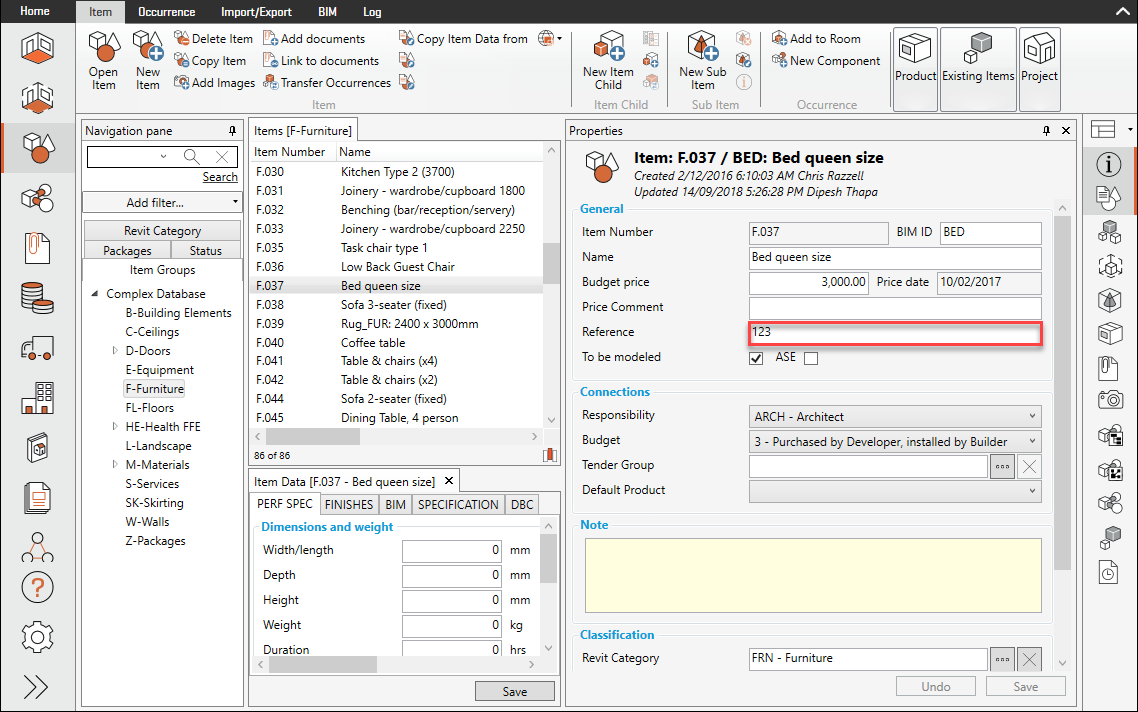The width and height of the screenshot is (1138, 712).
Task: Click the Add to Room icon
Action: 779,38
